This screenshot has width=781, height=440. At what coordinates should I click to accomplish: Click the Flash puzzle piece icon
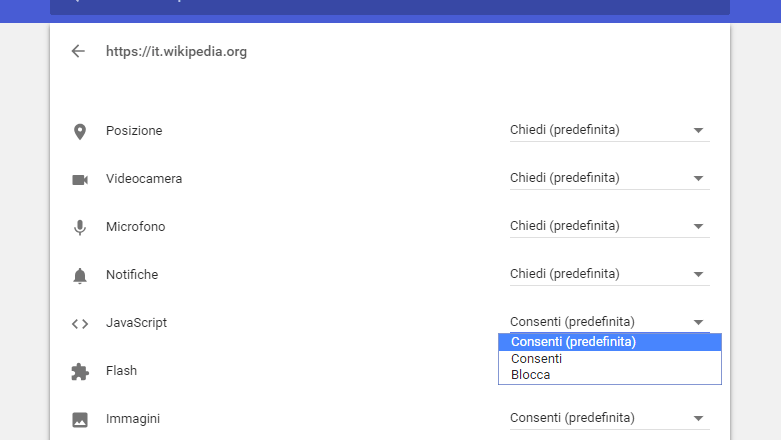point(80,372)
